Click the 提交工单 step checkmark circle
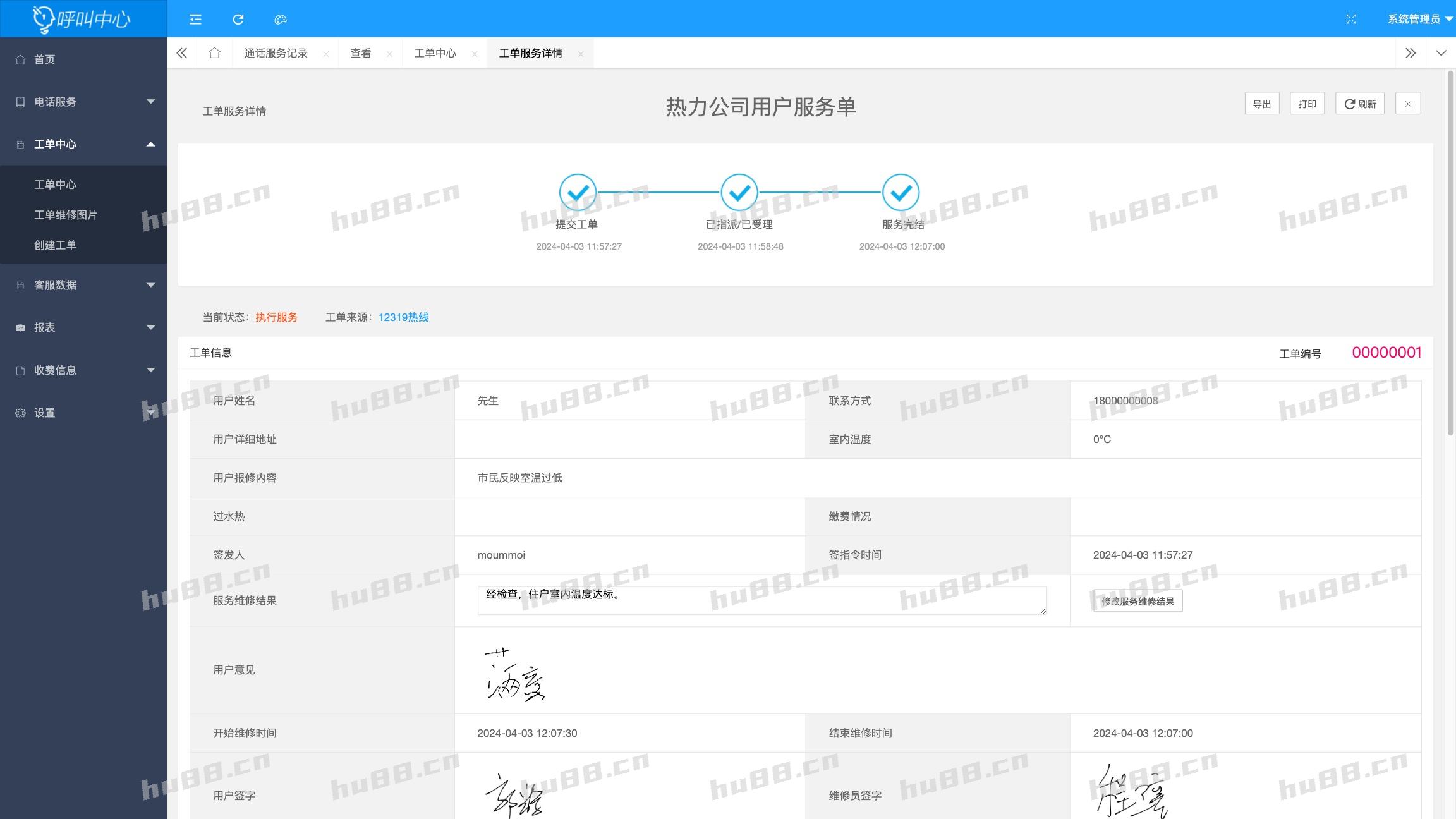1456x819 pixels. point(578,192)
